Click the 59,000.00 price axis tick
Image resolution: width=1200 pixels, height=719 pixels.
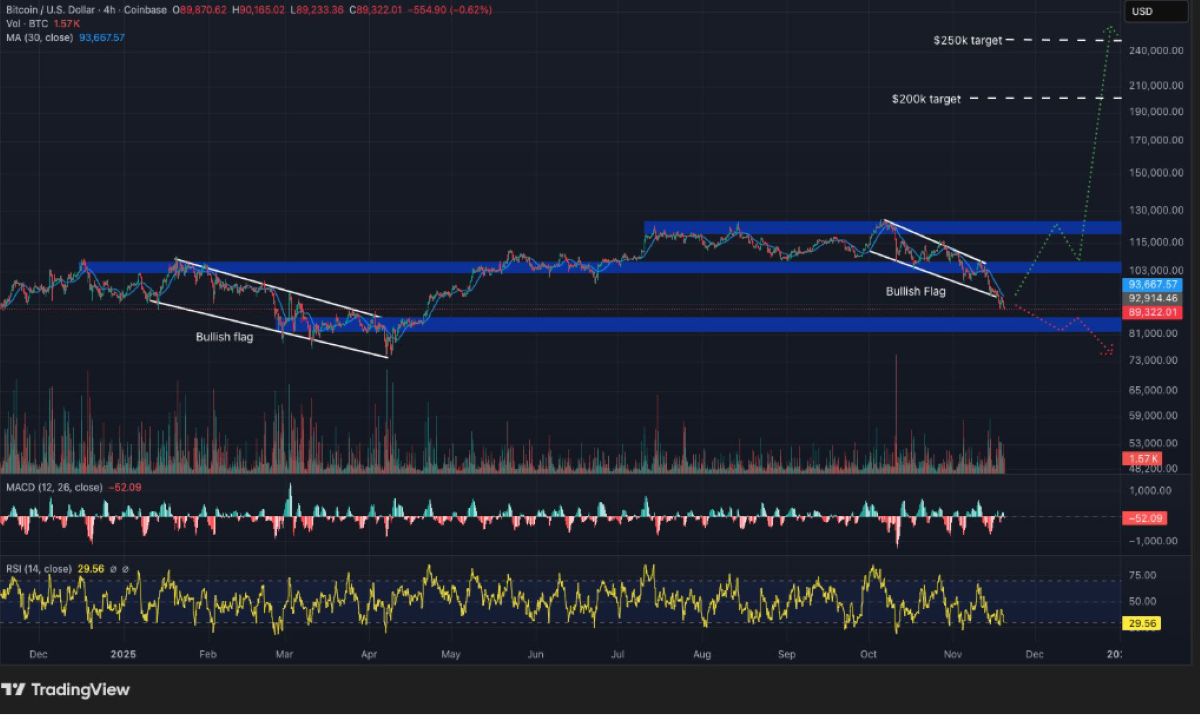pyautogui.click(x=1155, y=415)
